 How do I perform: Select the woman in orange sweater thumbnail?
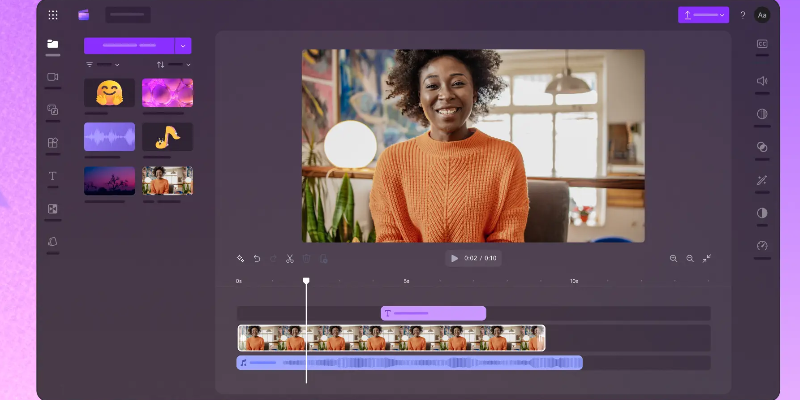167,181
